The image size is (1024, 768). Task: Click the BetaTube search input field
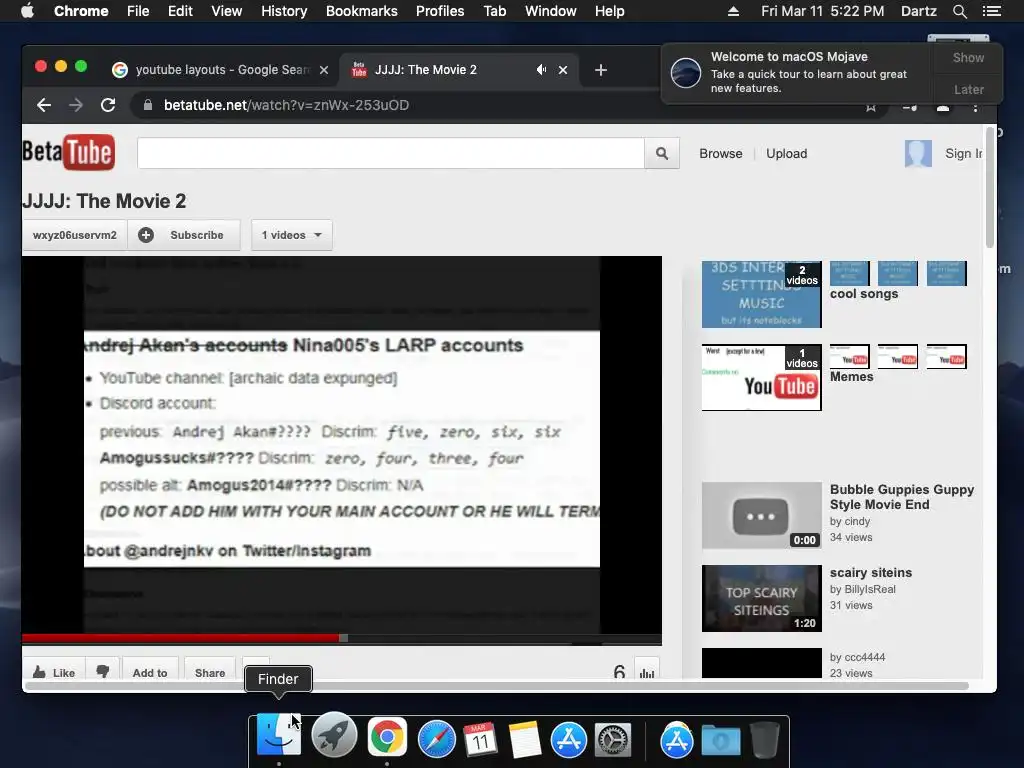pyautogui.click(x=391, y=153)
